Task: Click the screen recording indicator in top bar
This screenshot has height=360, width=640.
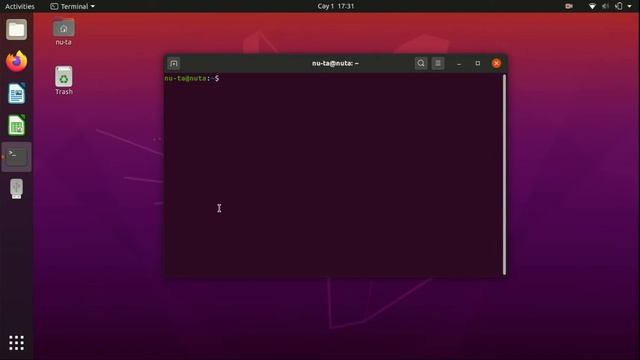Action: [x=569, y=6]
